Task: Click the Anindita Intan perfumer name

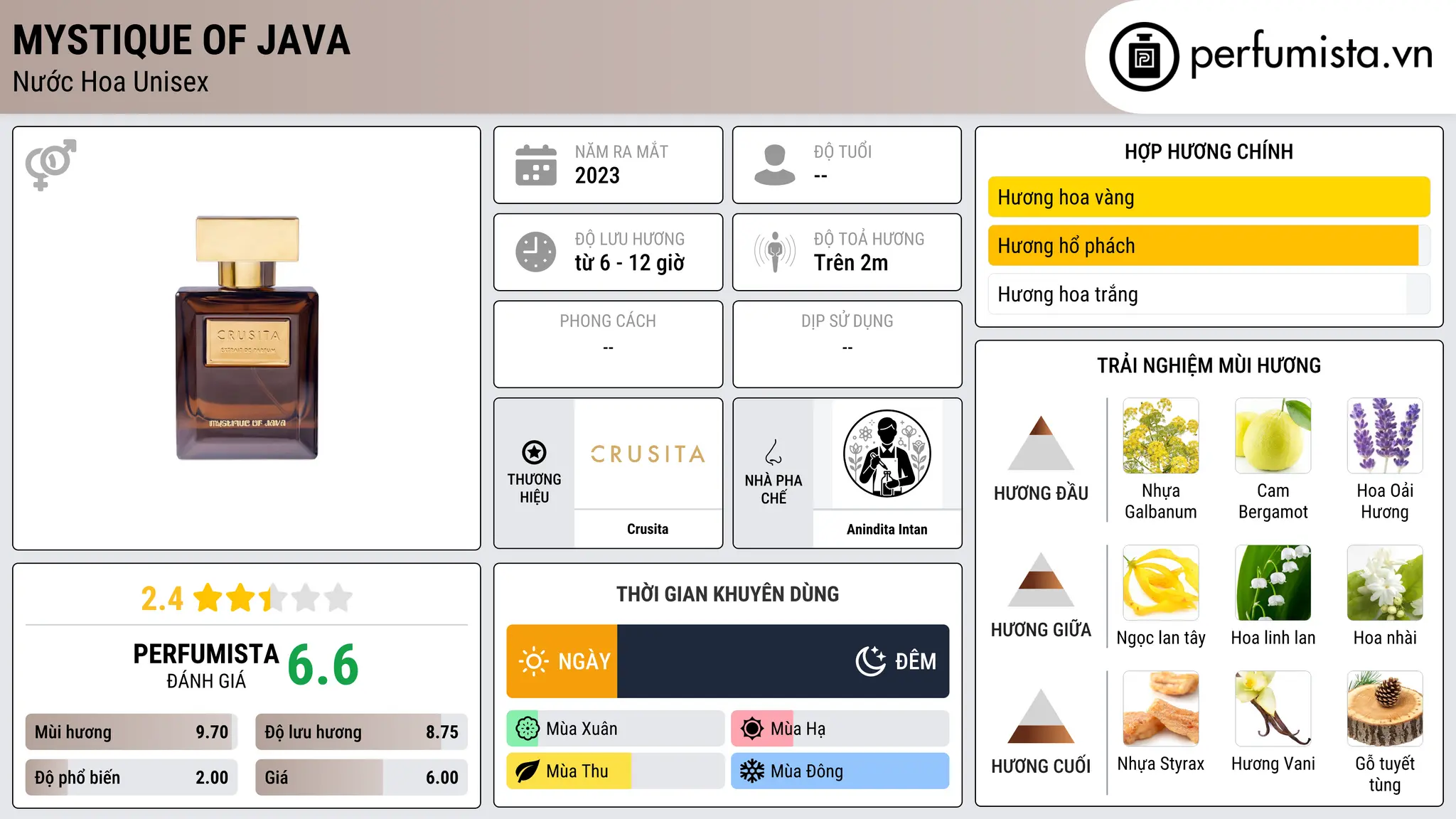Action: point(887,529)
